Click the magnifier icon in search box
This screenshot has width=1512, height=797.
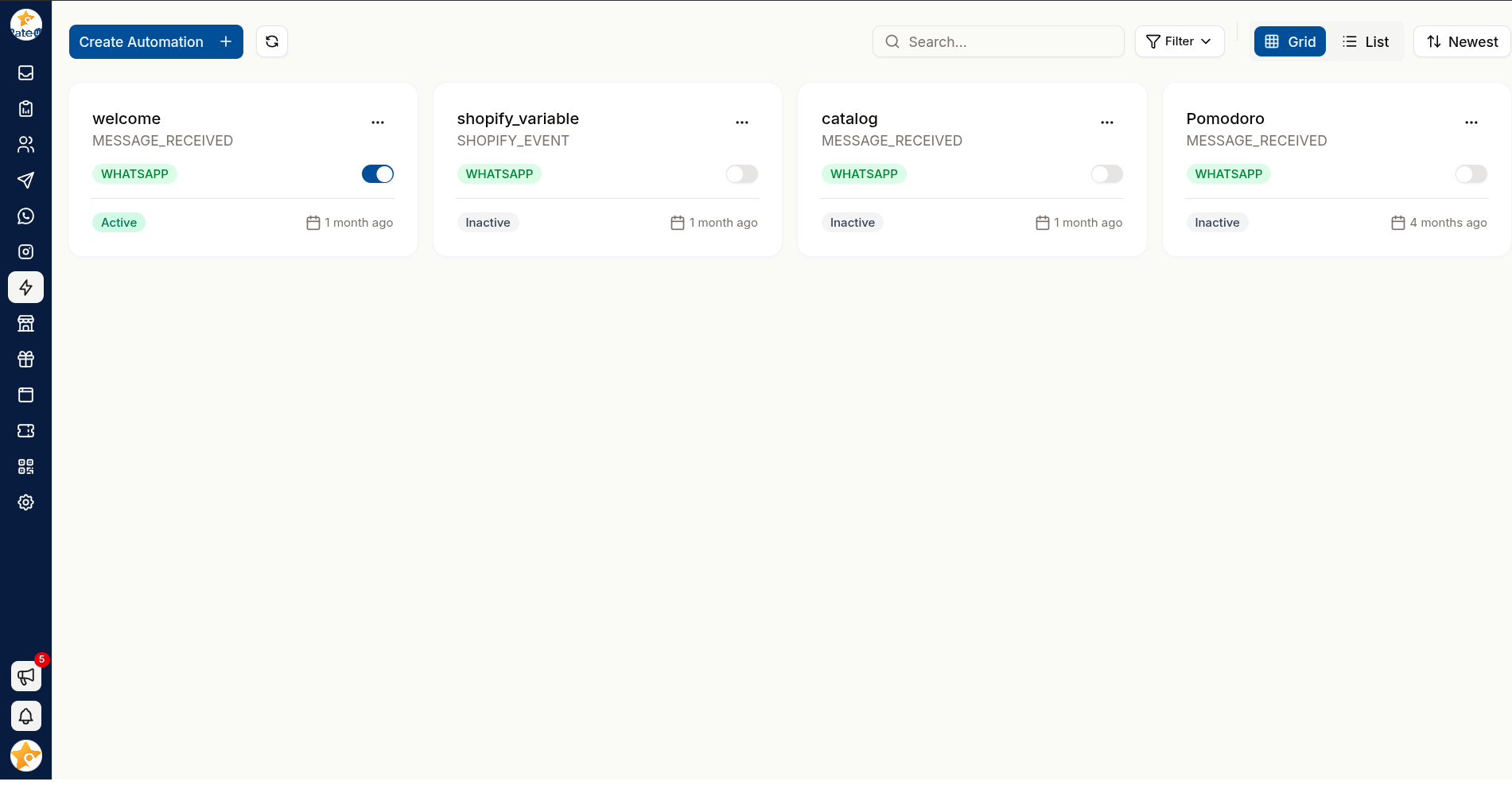tap(892, 41)
